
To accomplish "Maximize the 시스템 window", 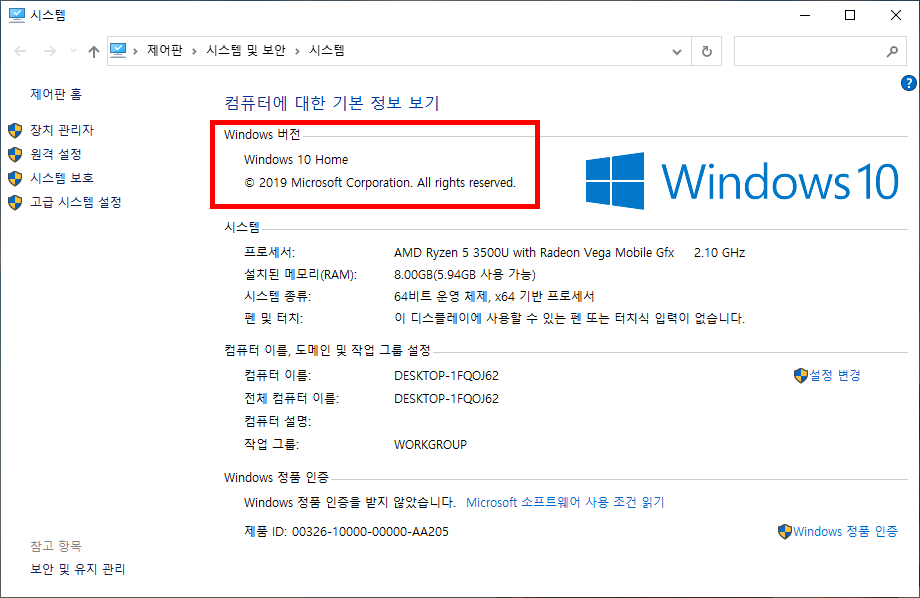I will coord(850,15).
